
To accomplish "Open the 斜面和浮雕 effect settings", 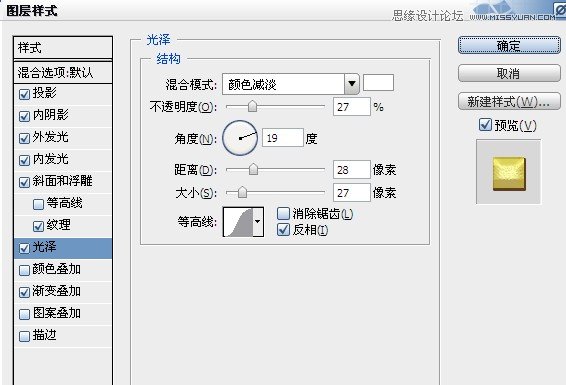I will 62,181.
